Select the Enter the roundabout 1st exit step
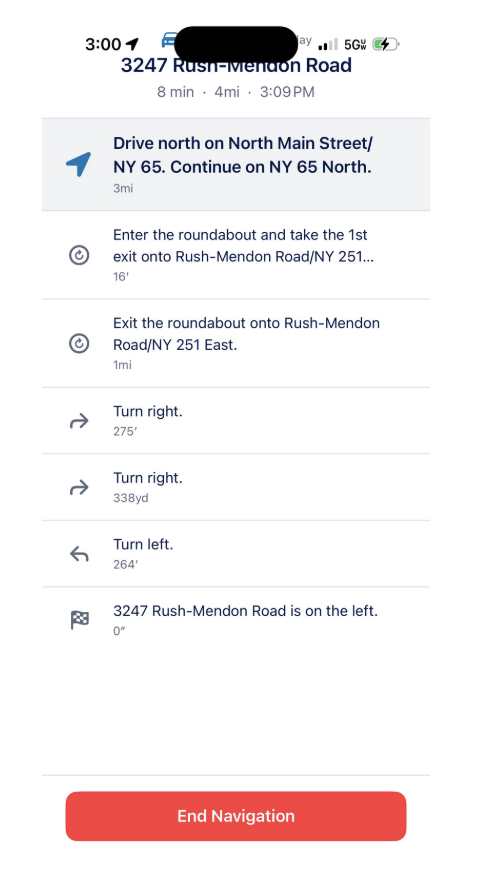 (236, 255)
